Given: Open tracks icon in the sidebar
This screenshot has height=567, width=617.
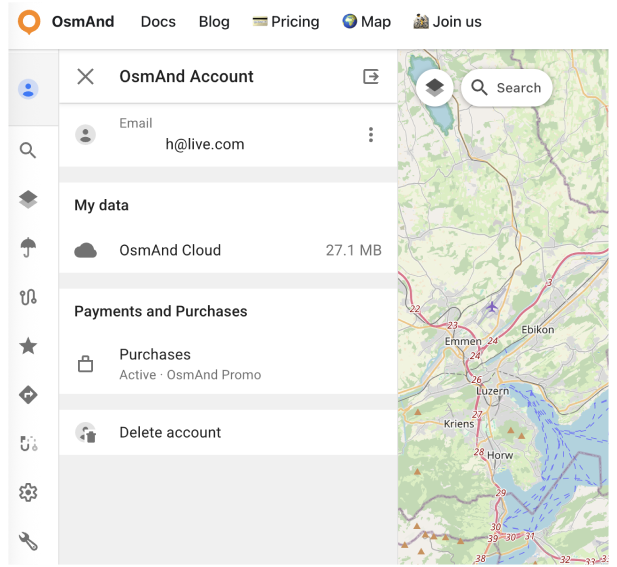Looking at the screenshot, I should [28, 297].
